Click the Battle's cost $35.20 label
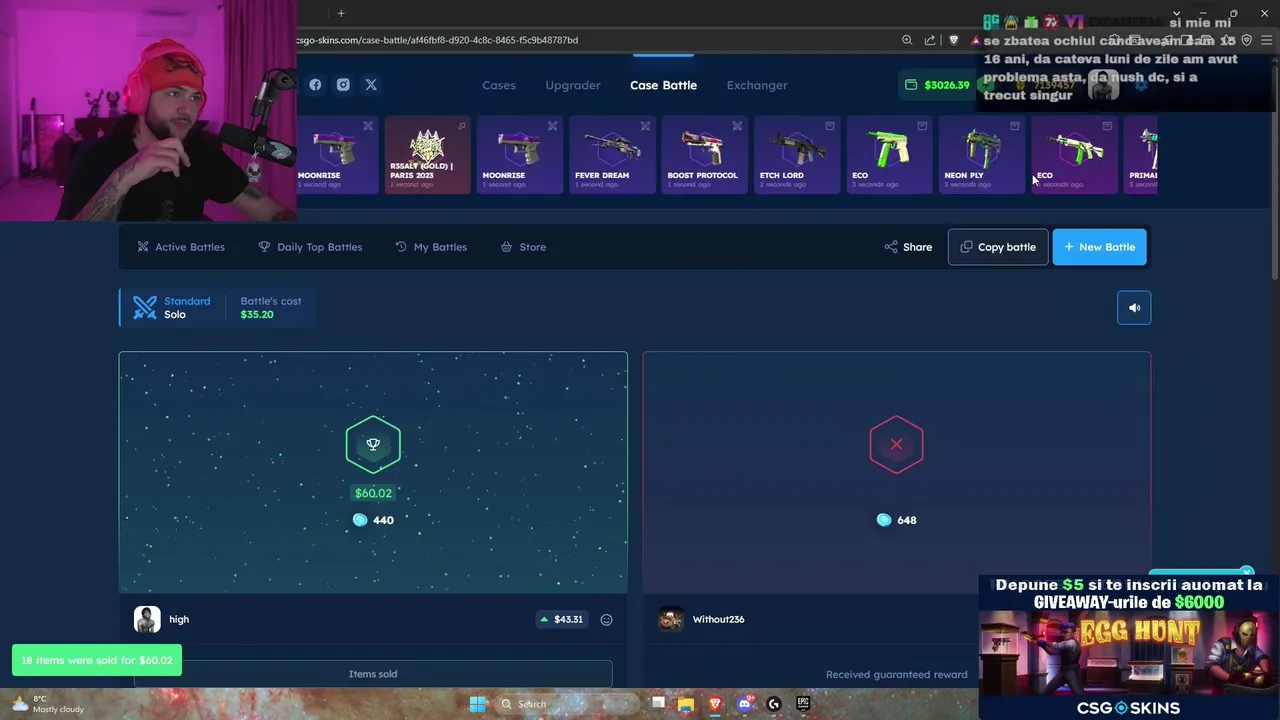 click(x=270, y=307)
